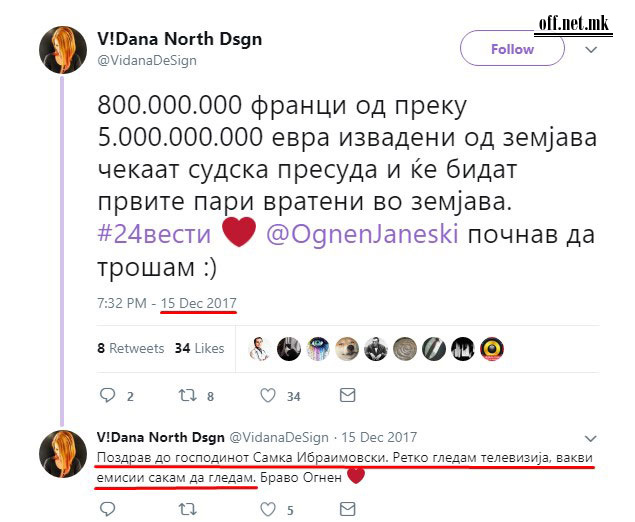This screenshot has width=635, height=522.
Task: Click envelope icon on the reply tweet
Action: tap(347, 509)
